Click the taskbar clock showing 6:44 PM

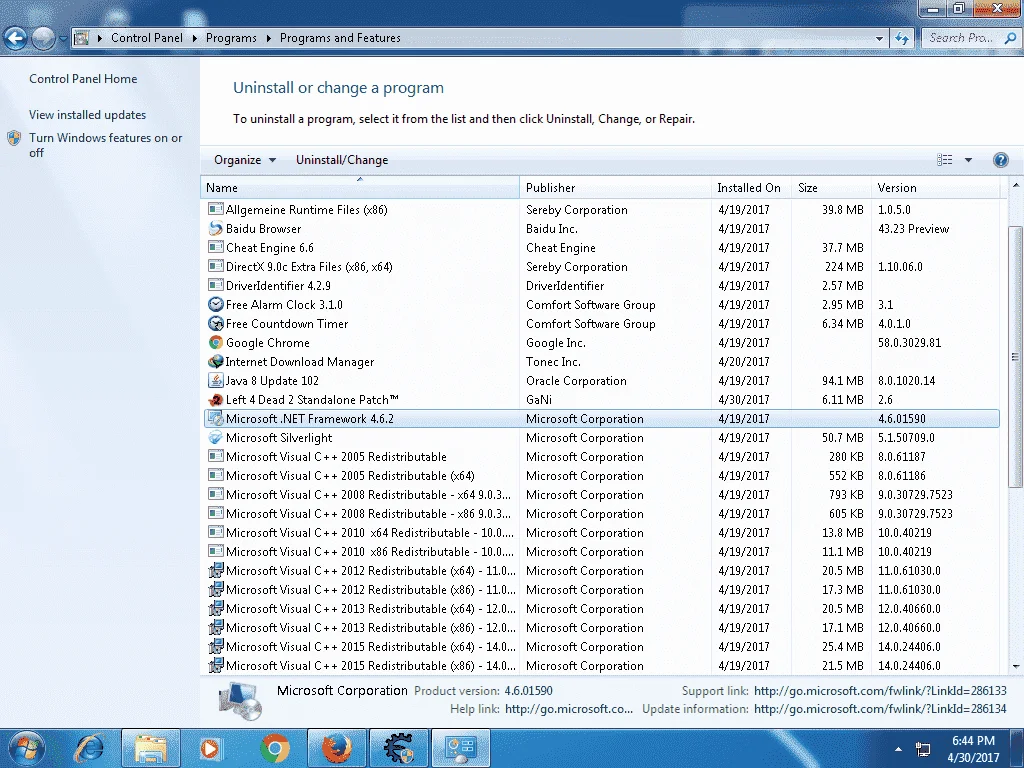(972, 749)
